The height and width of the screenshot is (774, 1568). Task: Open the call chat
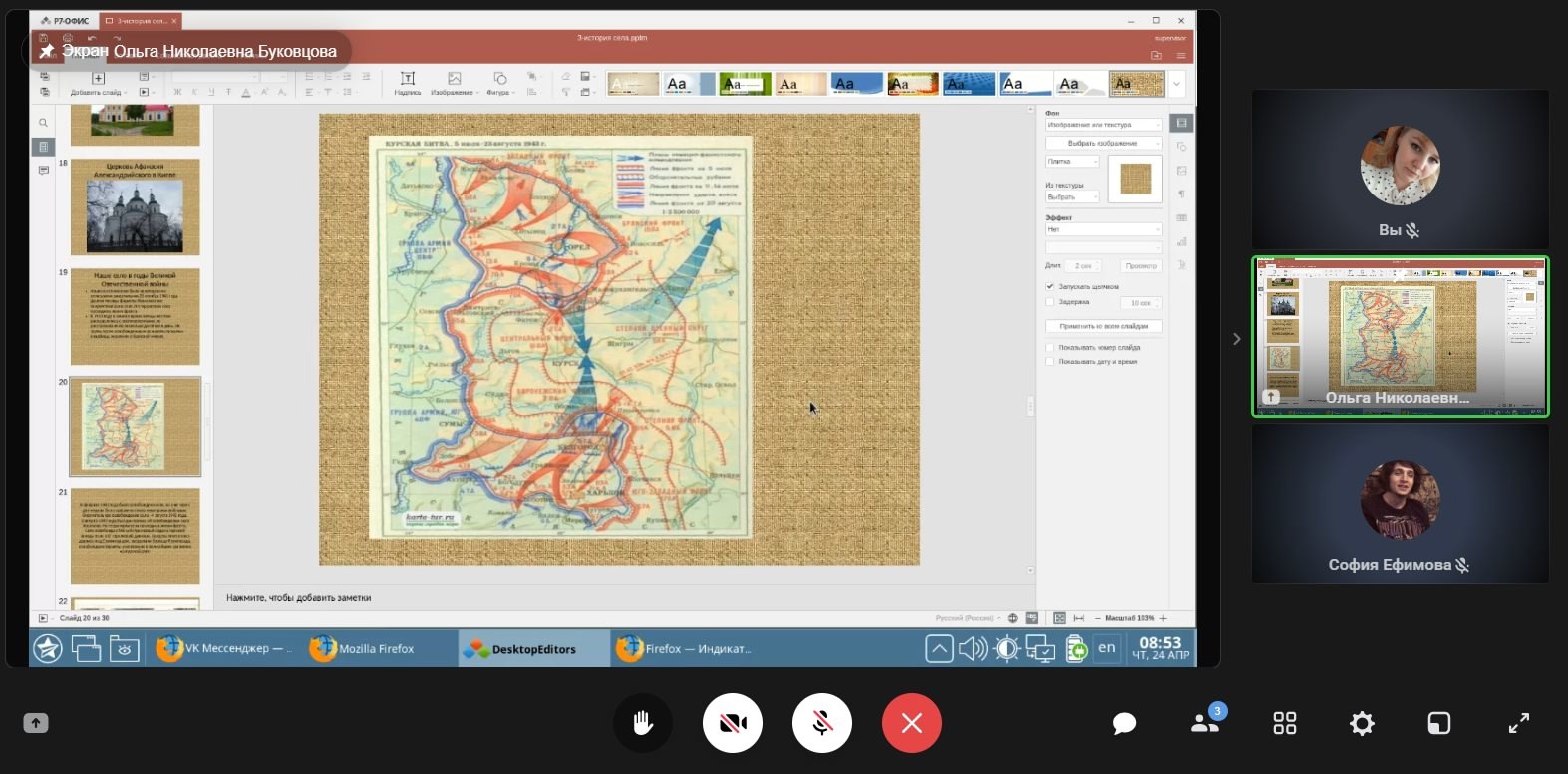pos(1125,723)
